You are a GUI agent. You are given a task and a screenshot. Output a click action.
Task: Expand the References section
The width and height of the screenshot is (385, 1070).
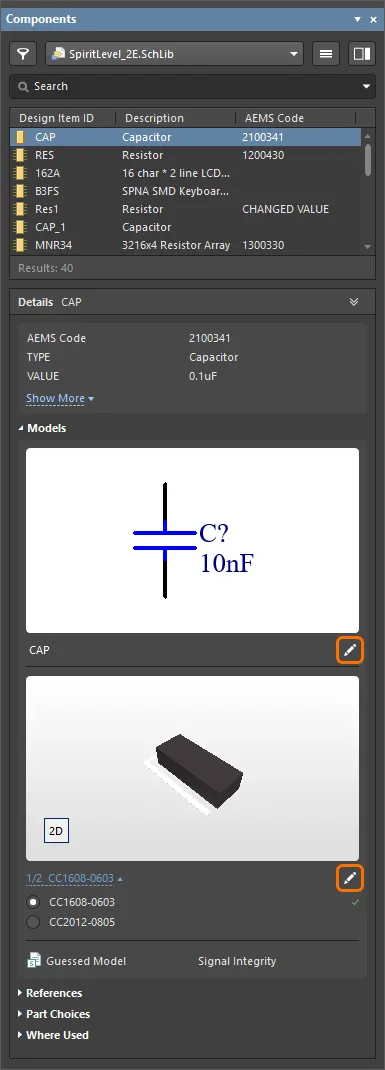pyautogui.click(x=50, y=993)
